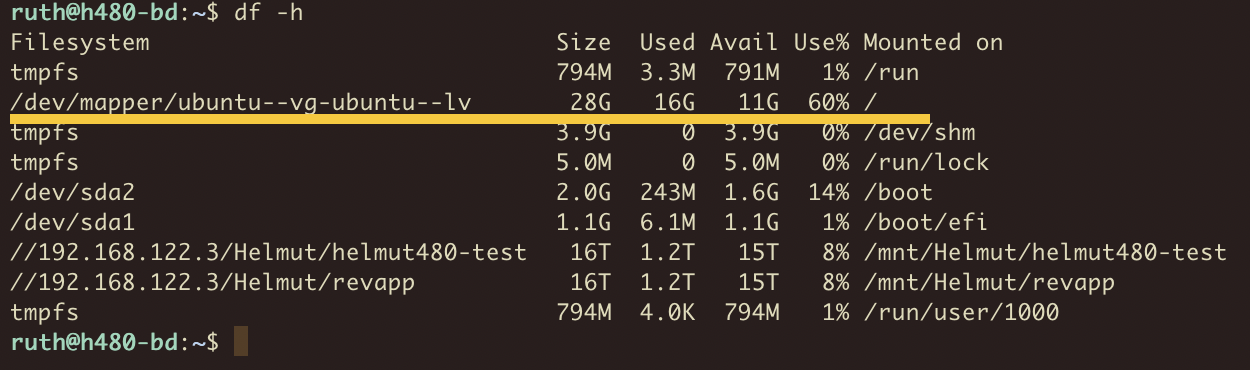Click the //192.168.122.3/Helmut/helmut480-test share path
The width and height of the screenshot is (1250, 370).
[269, 252]
